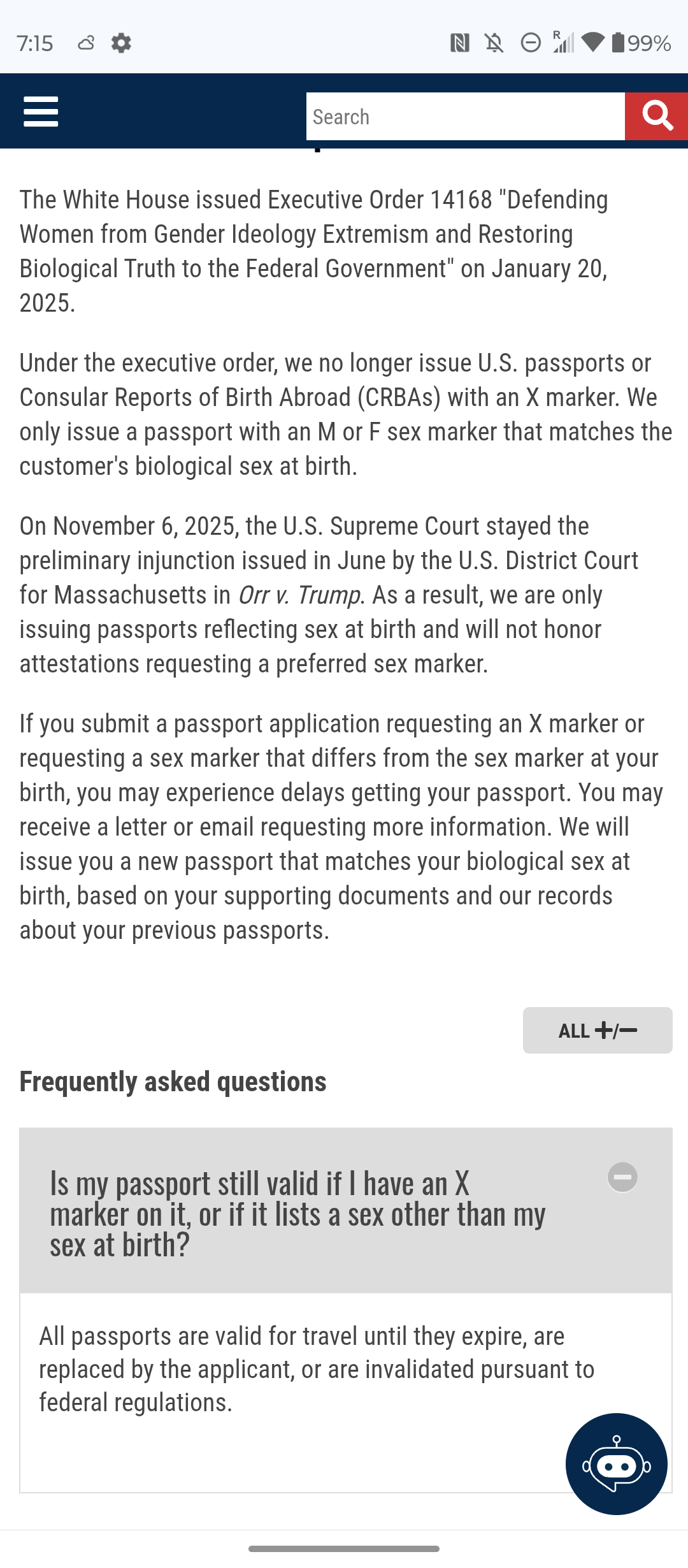Image resolution: width=688 pixels, height=1568 pixels.
Task: Open the hamburger navigation menu
Action: point(41,112)
